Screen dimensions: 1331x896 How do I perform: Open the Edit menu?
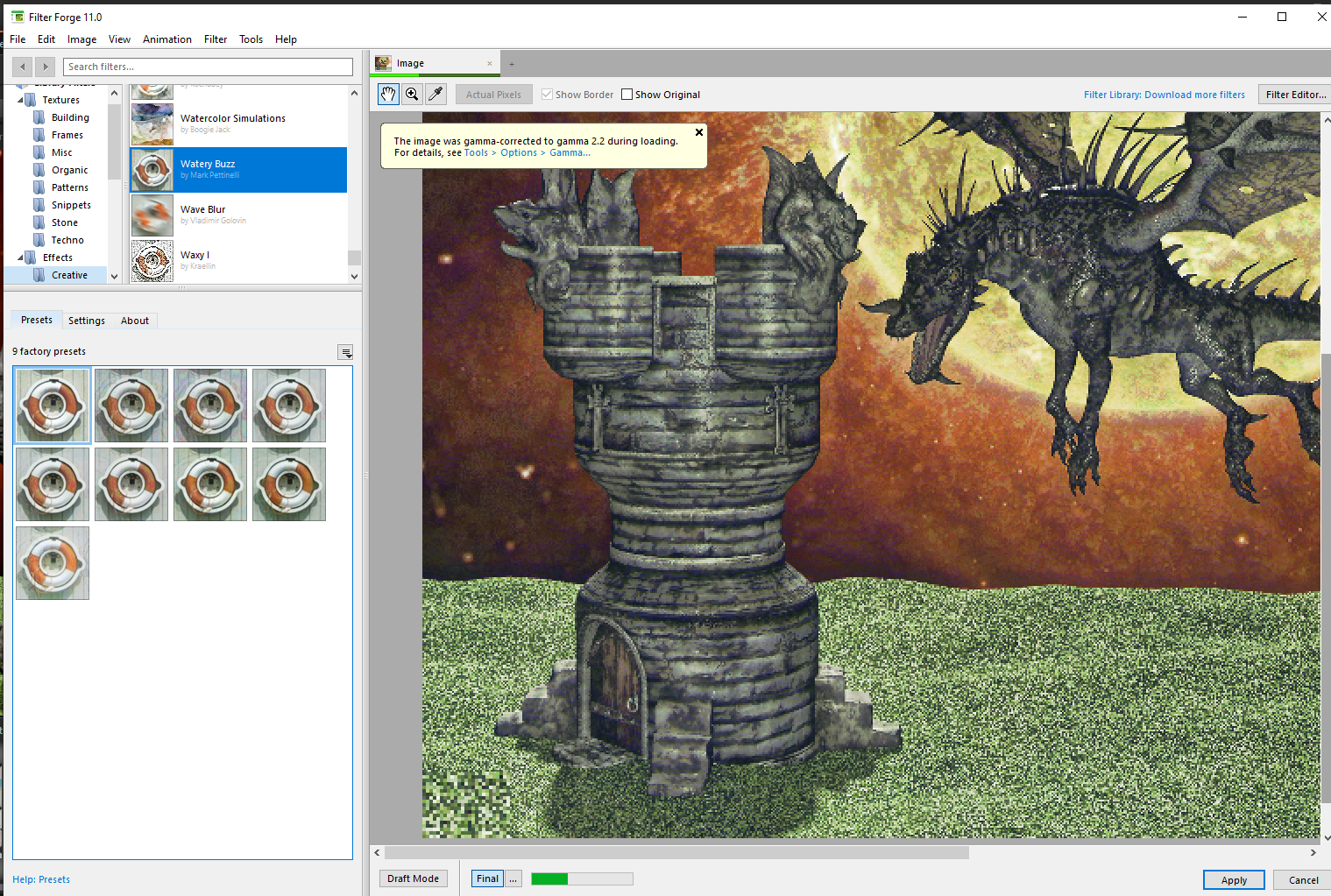click(x=46, y=39)
